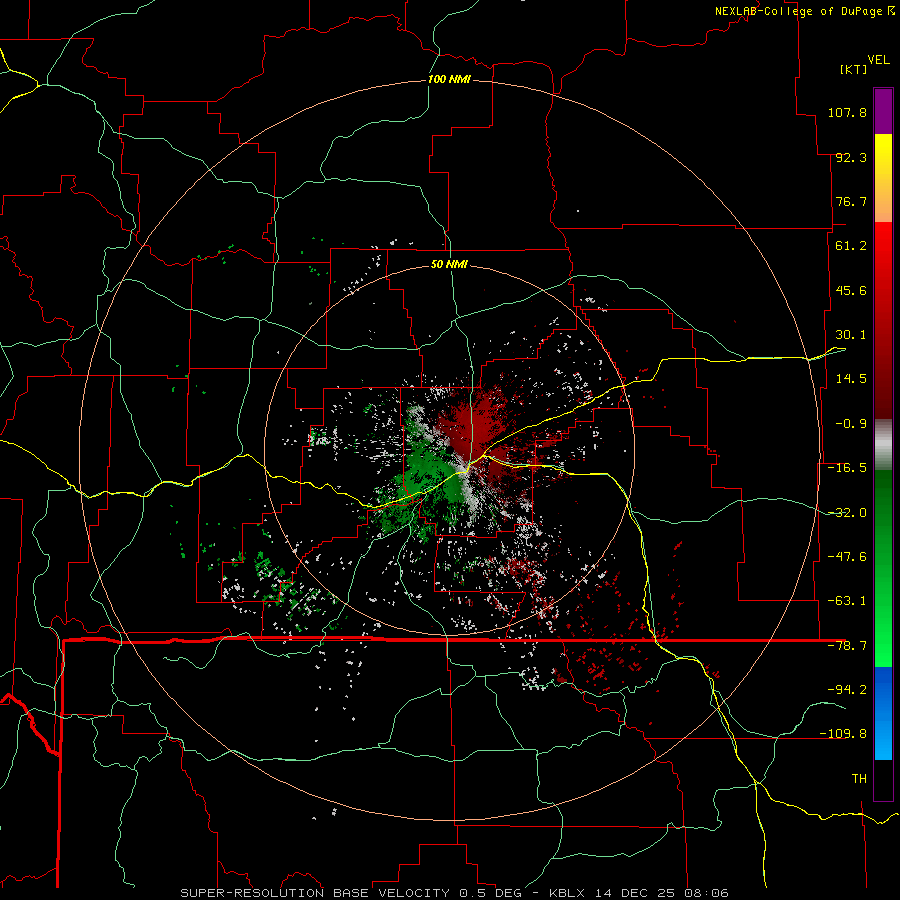
Task: Click the Super-Resolution Base Velocity caption
Action: [454, 893]
